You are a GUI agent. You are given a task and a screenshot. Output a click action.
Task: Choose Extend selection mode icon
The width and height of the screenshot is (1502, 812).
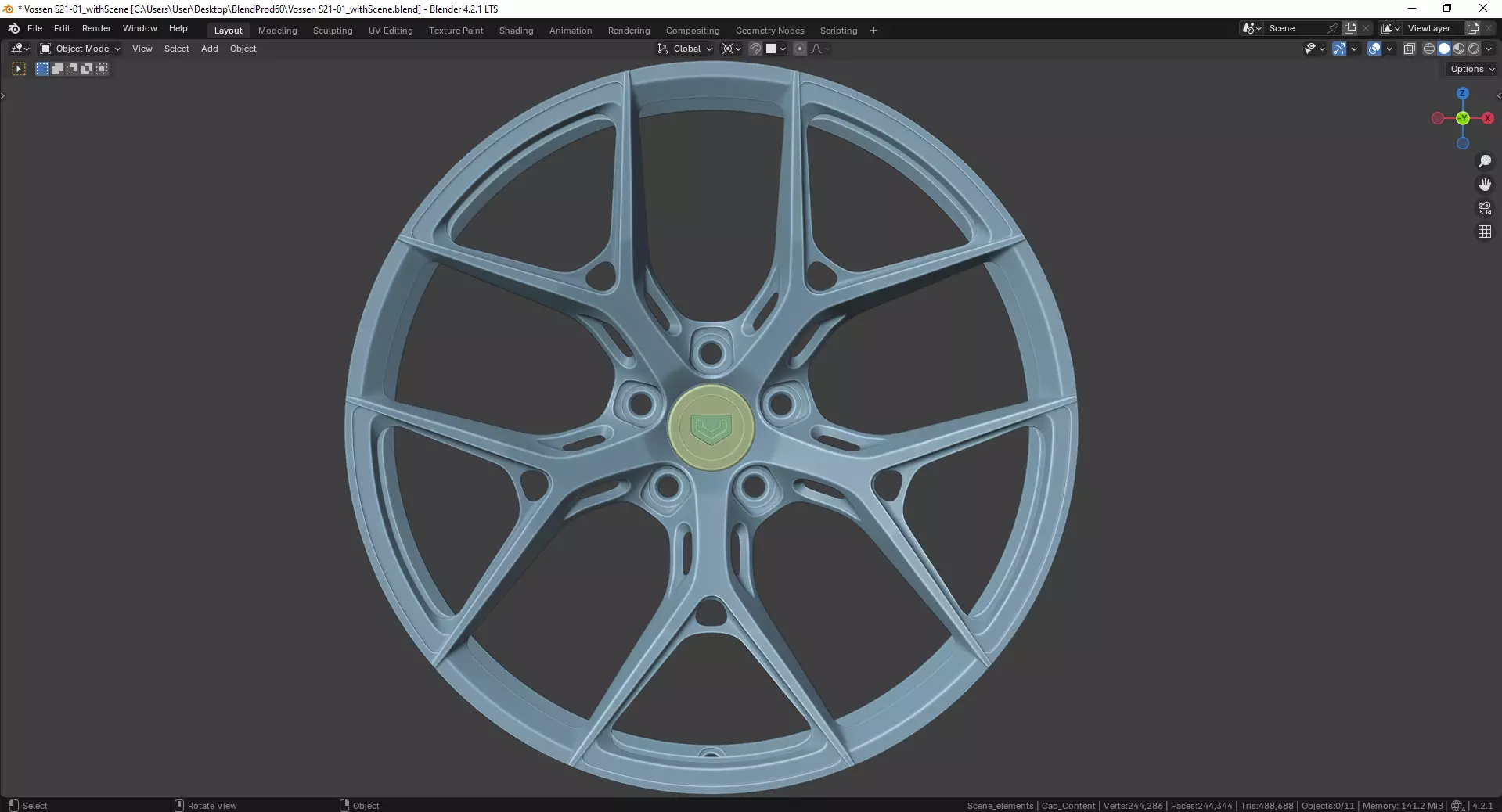coord(57,69)
